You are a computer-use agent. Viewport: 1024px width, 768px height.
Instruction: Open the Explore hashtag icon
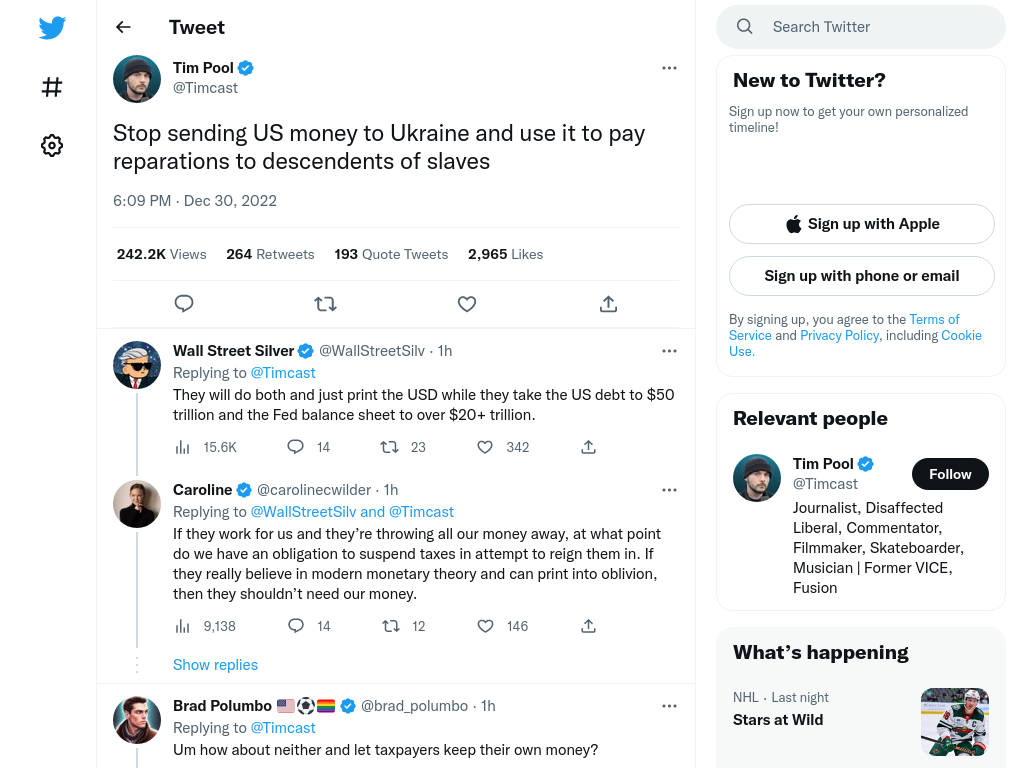52,87
